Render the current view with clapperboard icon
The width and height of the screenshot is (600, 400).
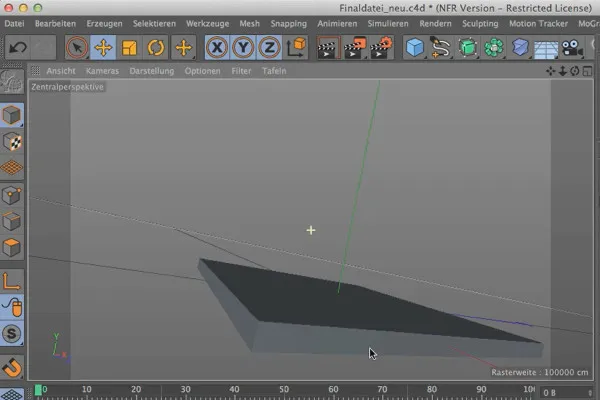328,47
